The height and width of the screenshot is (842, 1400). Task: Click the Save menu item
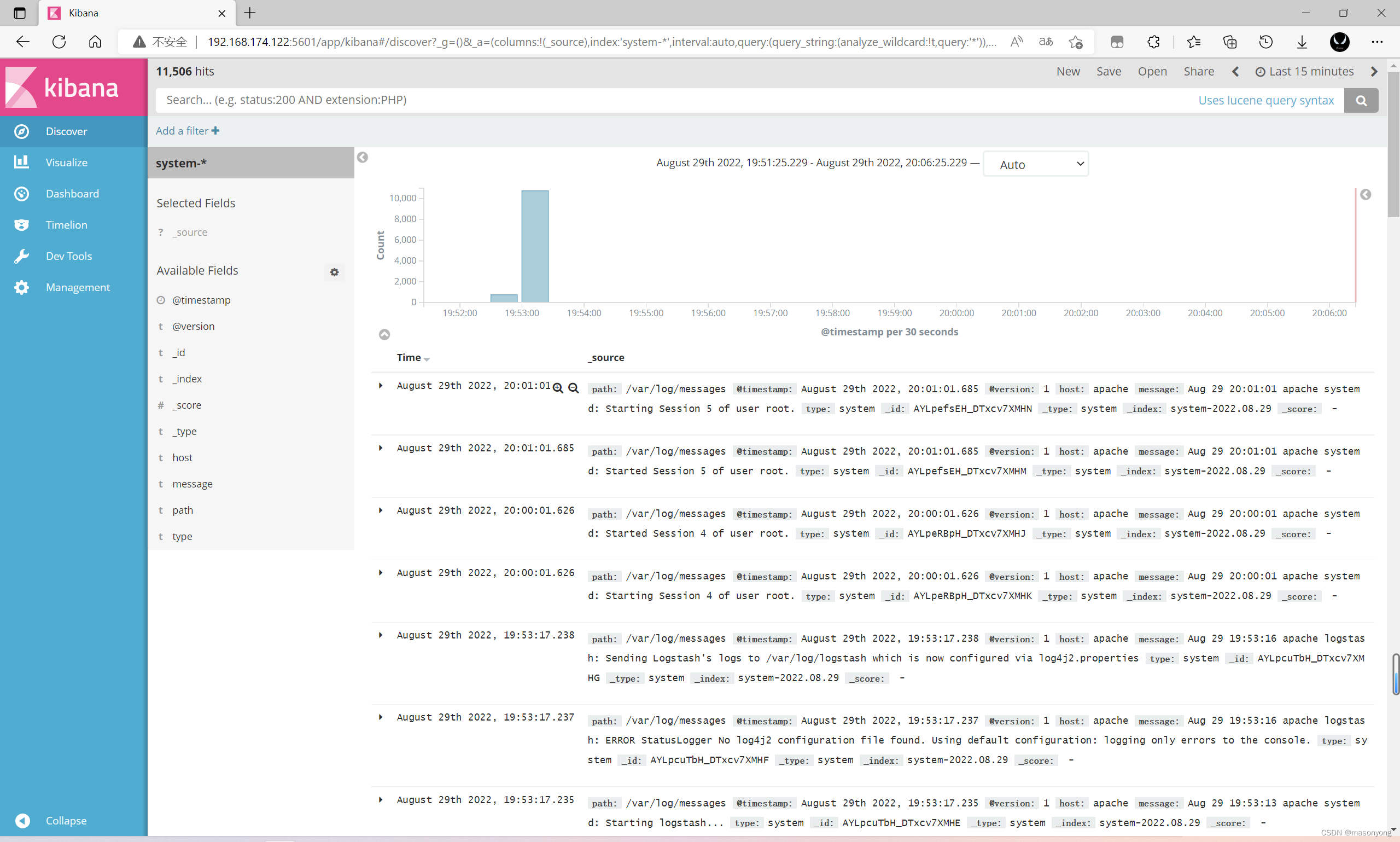click(1108, 72)
